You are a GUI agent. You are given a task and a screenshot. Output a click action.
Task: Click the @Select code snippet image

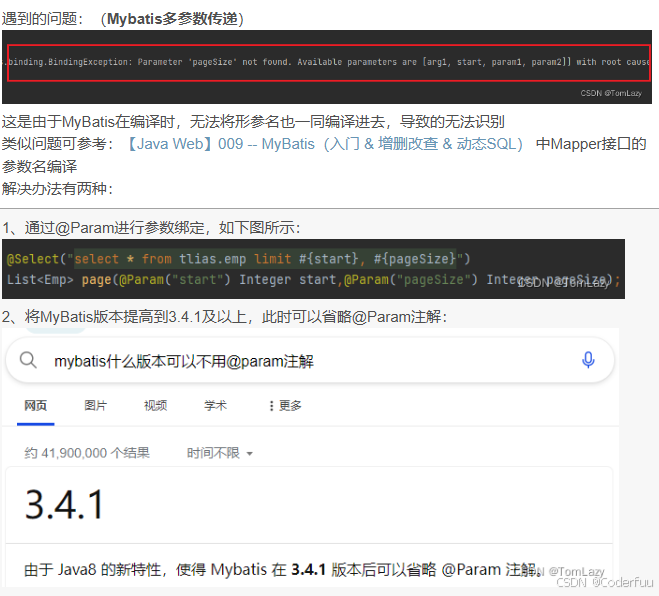314,269
